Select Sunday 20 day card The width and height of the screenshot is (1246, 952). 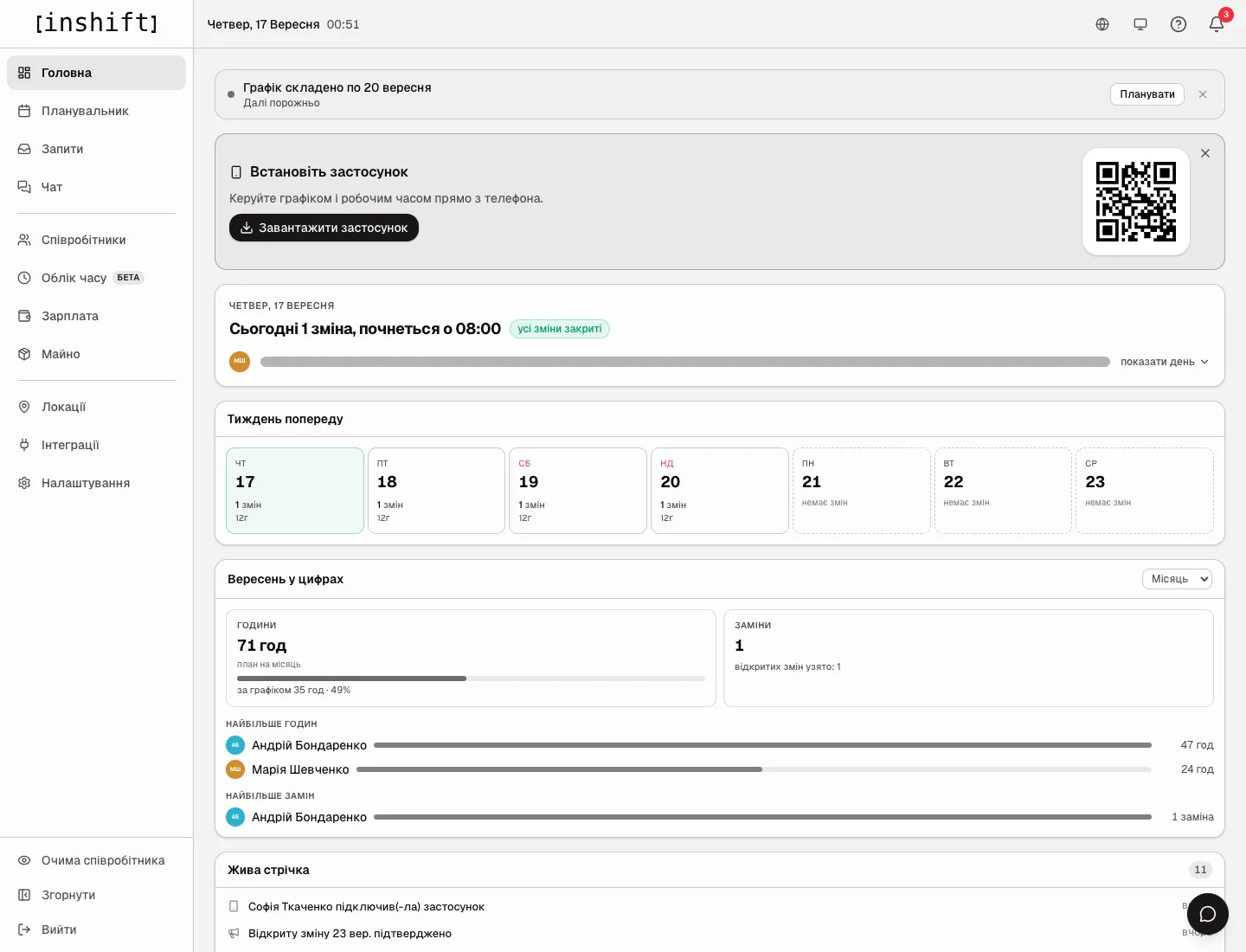click(x=720, y=491)
